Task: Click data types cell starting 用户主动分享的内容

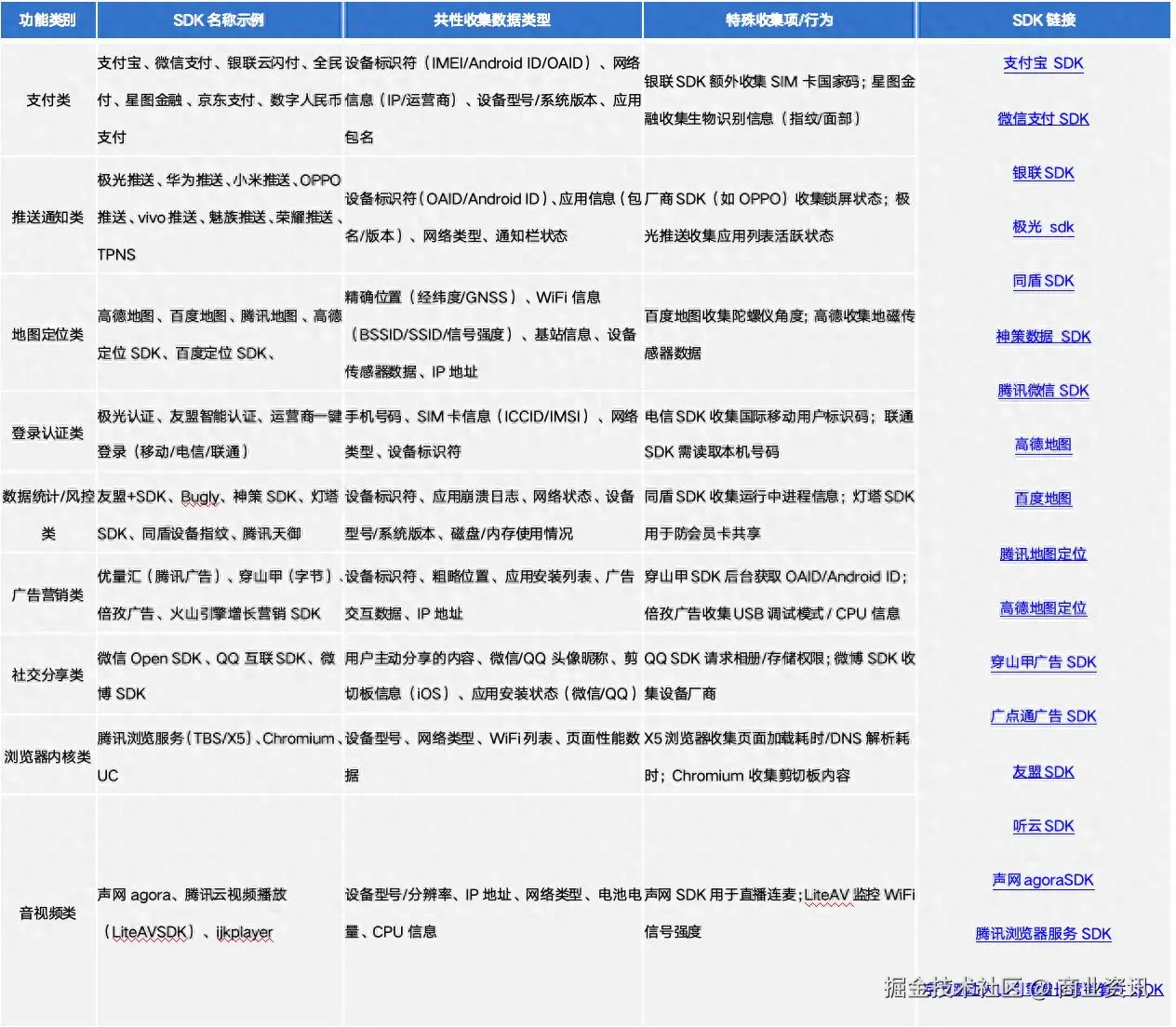Action: 492,674
